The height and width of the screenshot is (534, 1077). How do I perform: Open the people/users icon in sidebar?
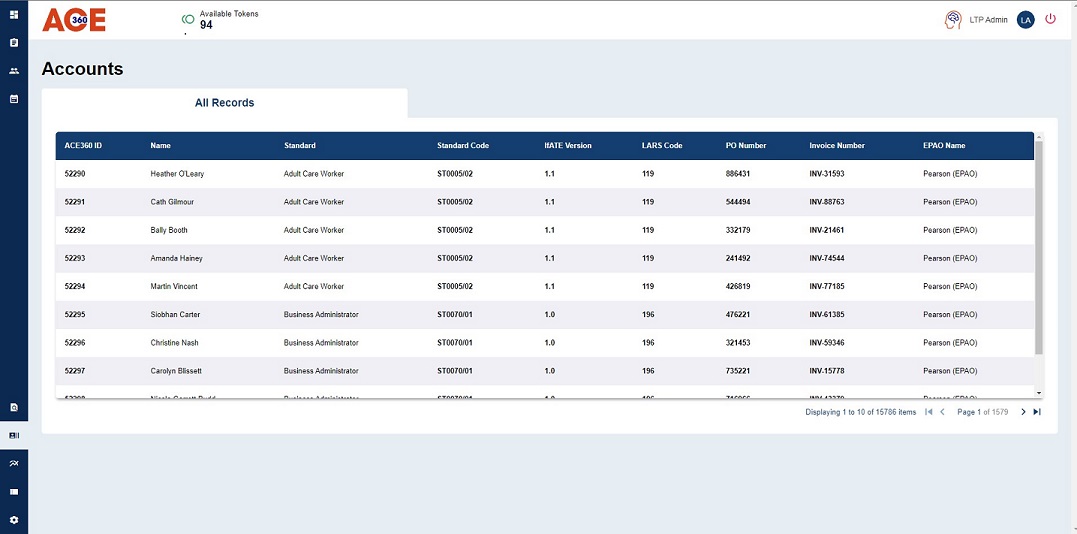[14, 71]
